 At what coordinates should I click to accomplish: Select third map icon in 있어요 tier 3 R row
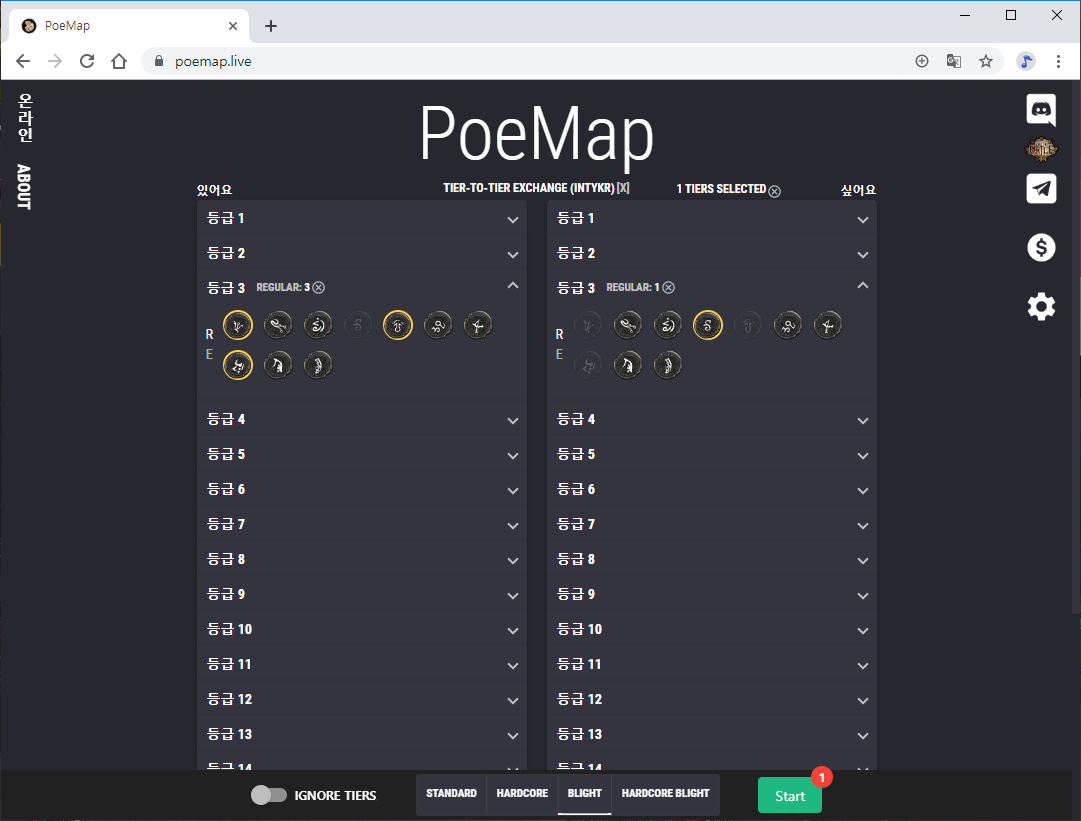[318, 325]
